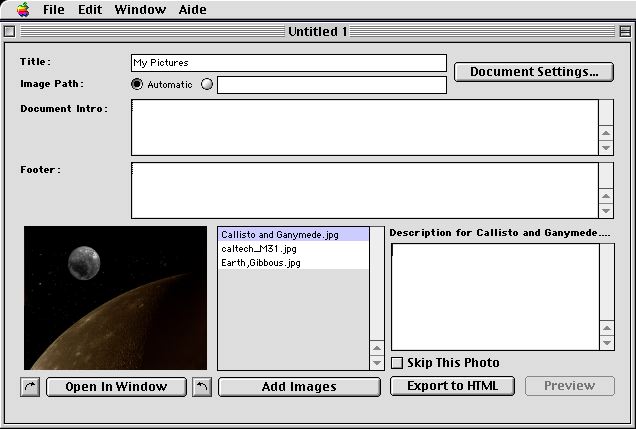Screen dimensions: 636x429
Task: Click the Preview button
Action: 569,386
